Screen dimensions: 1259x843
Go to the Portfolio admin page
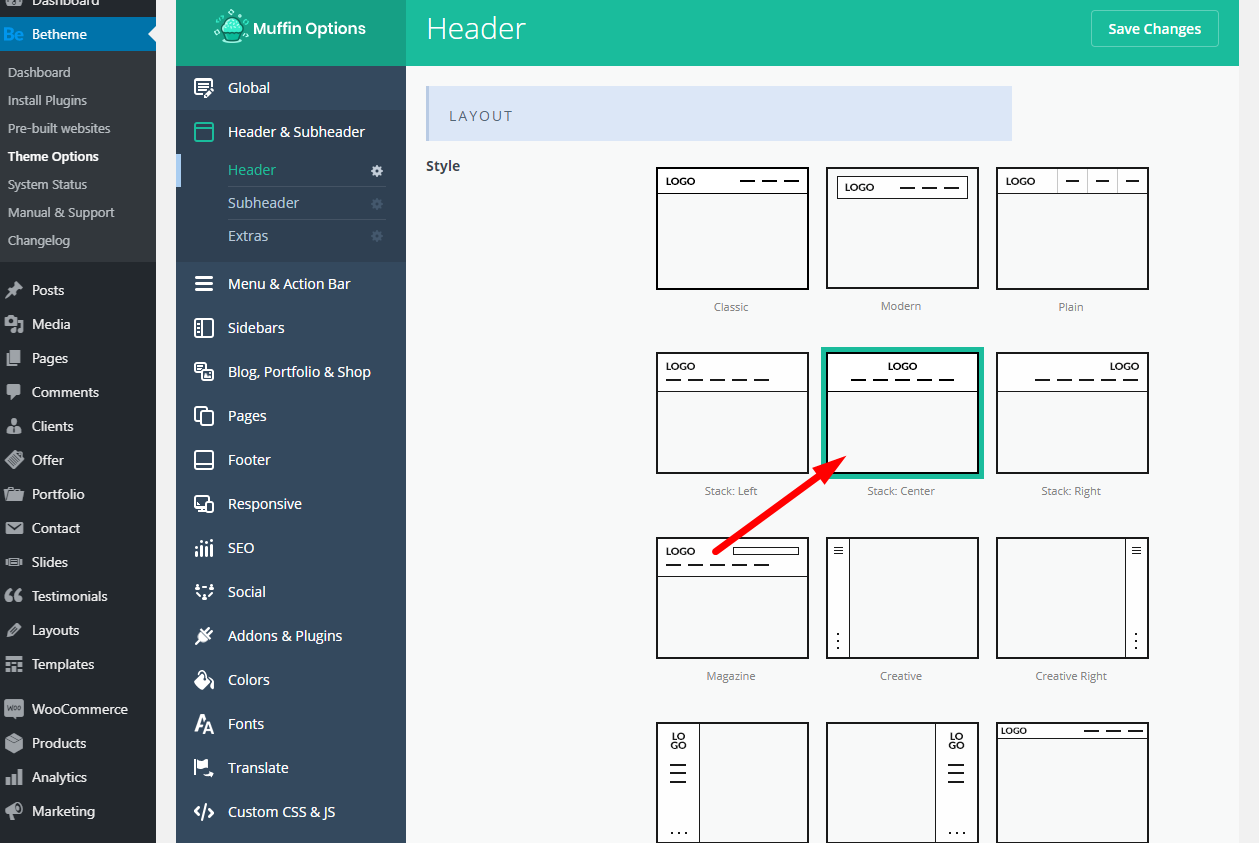click(58, 494)
